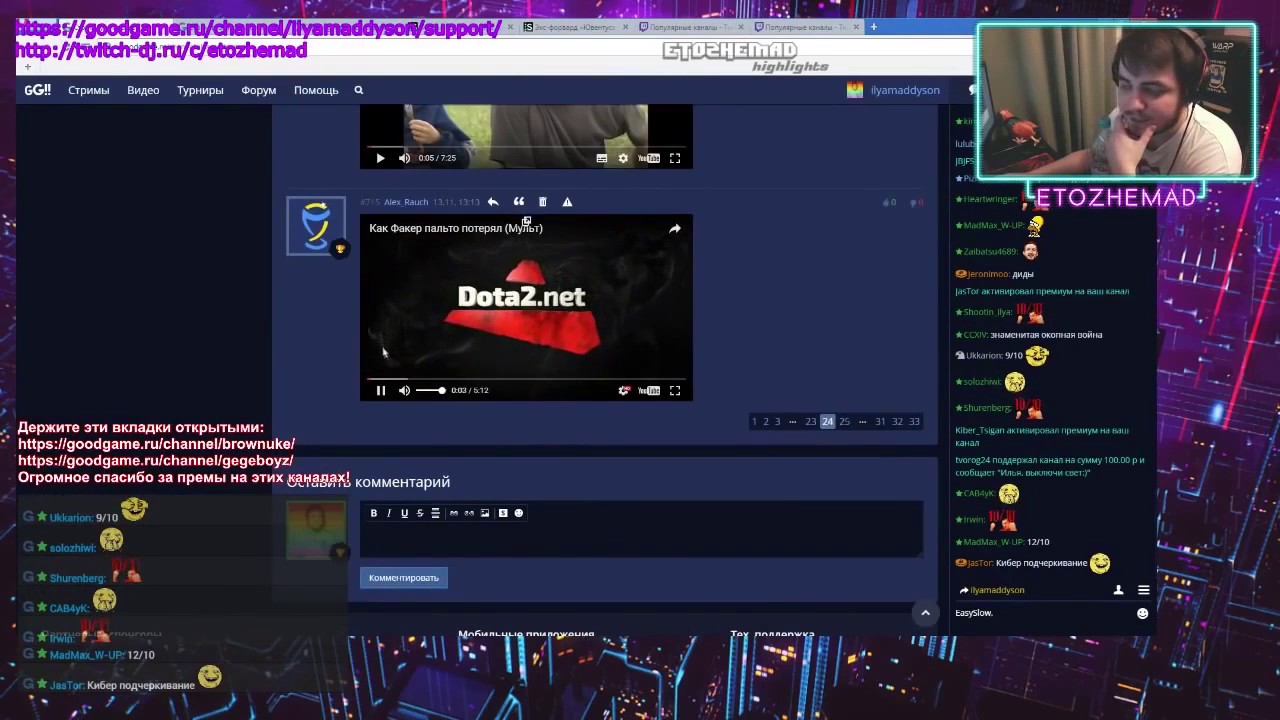Screen dimensions: 1280x720
Task: Jump to last comments page 33
Action: (914, 422)
